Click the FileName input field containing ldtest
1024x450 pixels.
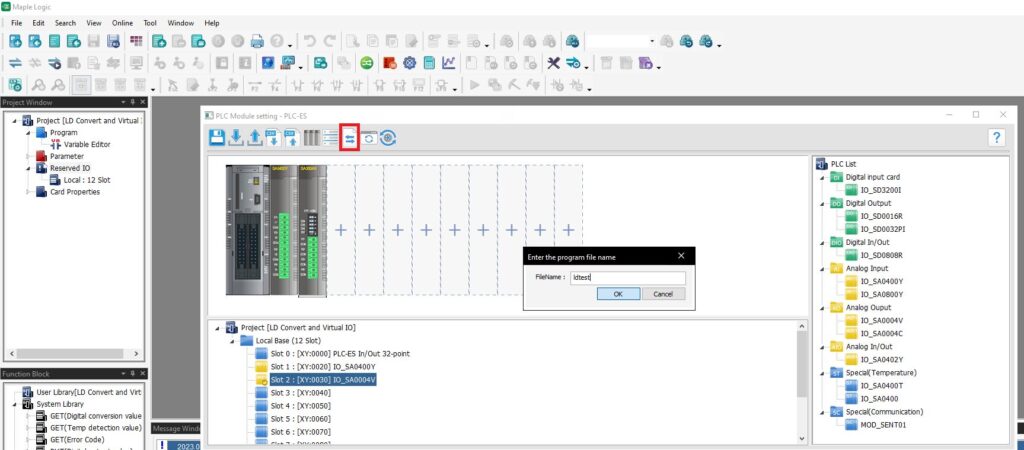(628, 278)
